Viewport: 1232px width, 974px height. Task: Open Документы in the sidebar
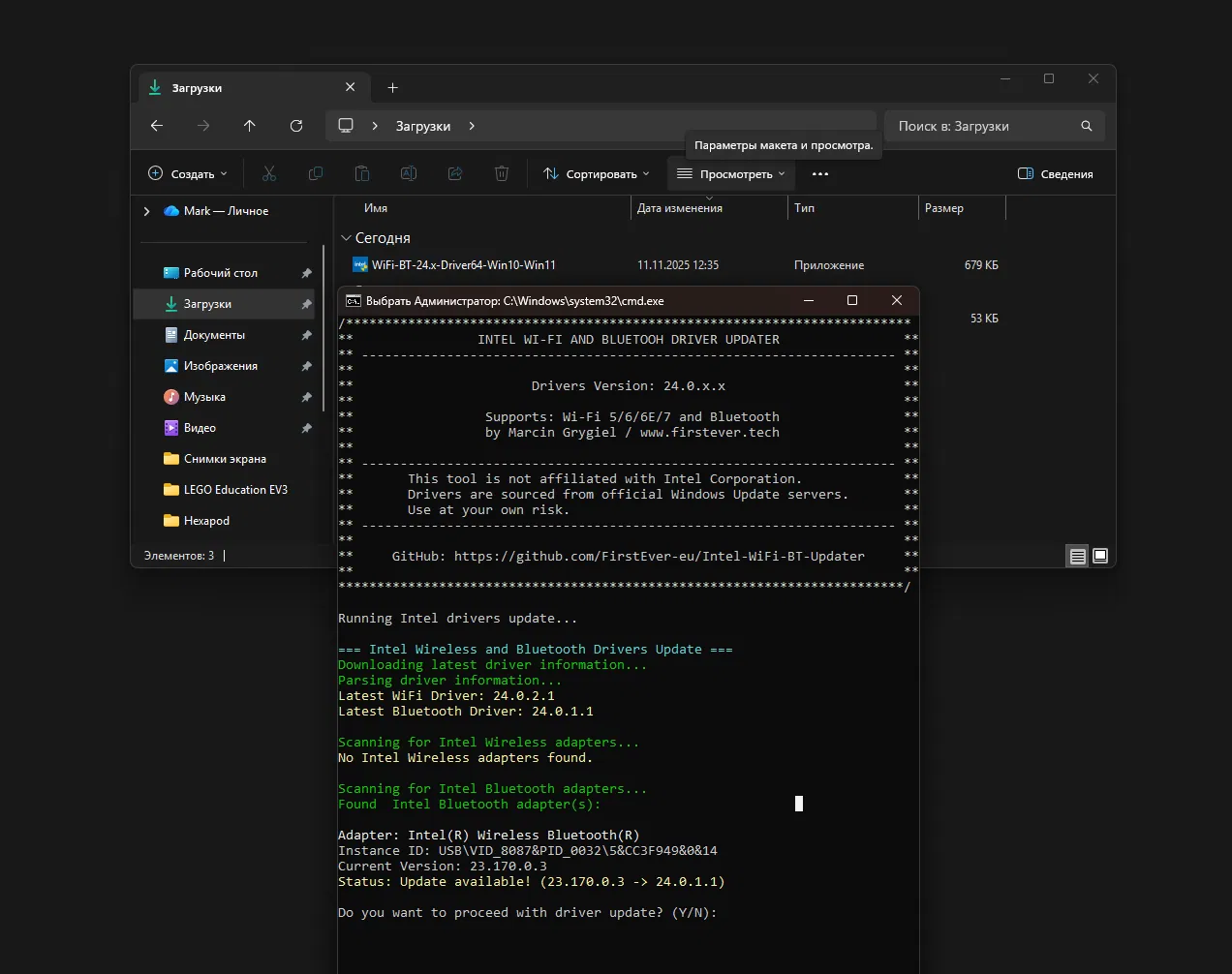click(214, 335)
